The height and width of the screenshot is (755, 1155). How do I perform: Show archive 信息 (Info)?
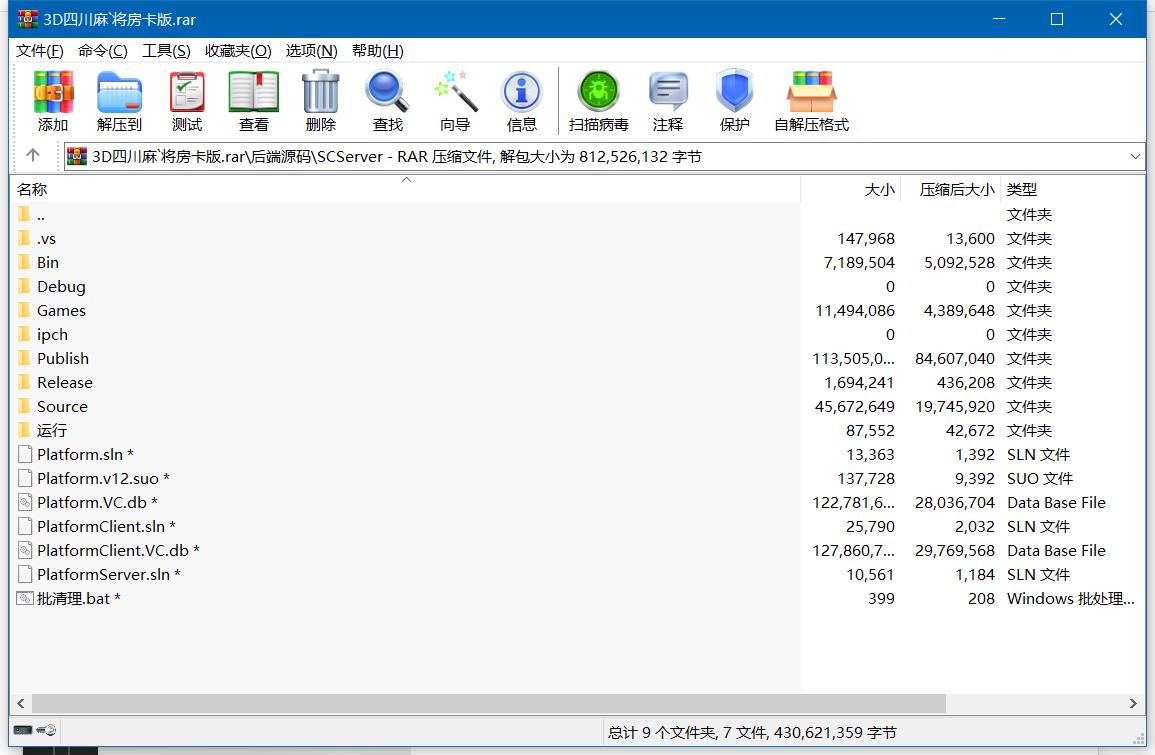521,99
